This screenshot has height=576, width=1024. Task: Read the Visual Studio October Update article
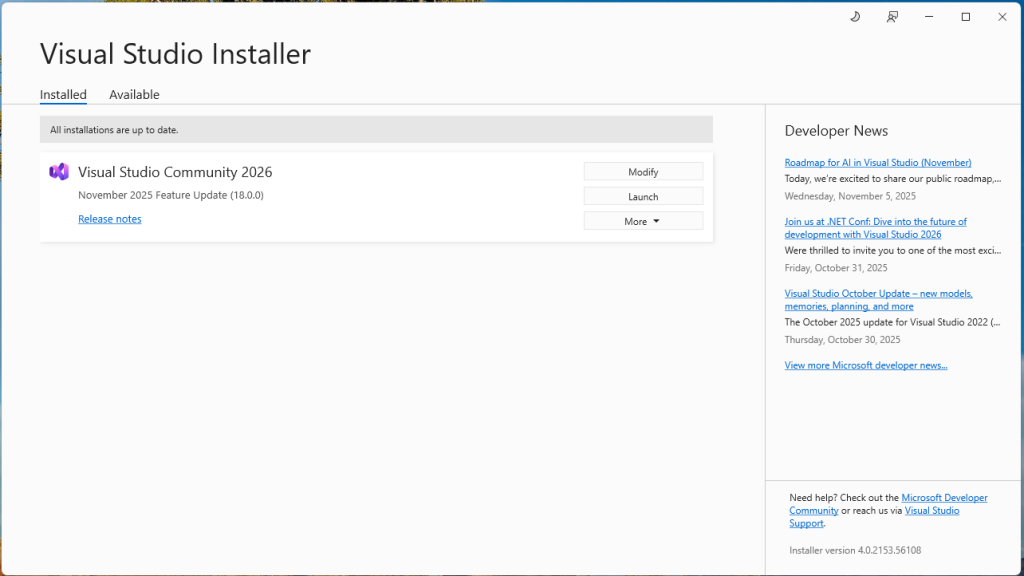coord(878,300)
